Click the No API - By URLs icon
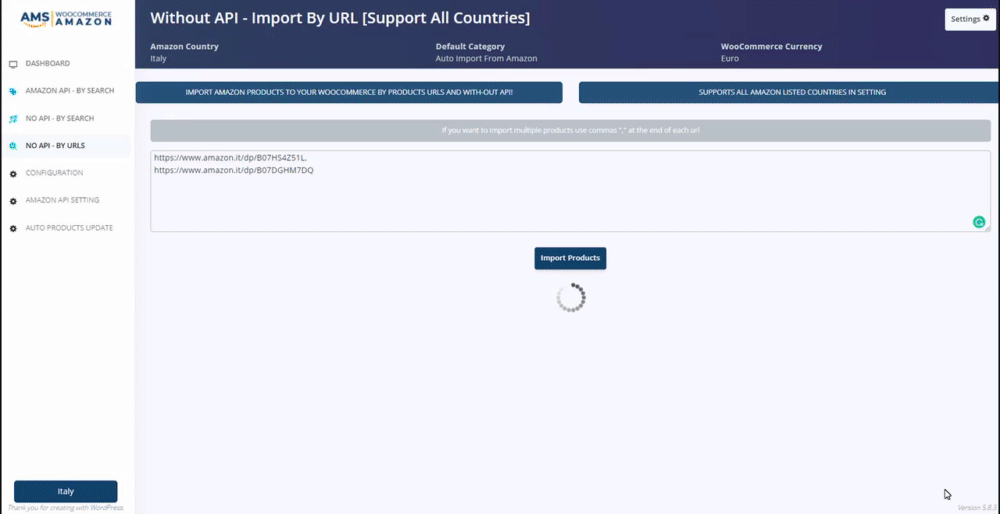 [13, 146]
